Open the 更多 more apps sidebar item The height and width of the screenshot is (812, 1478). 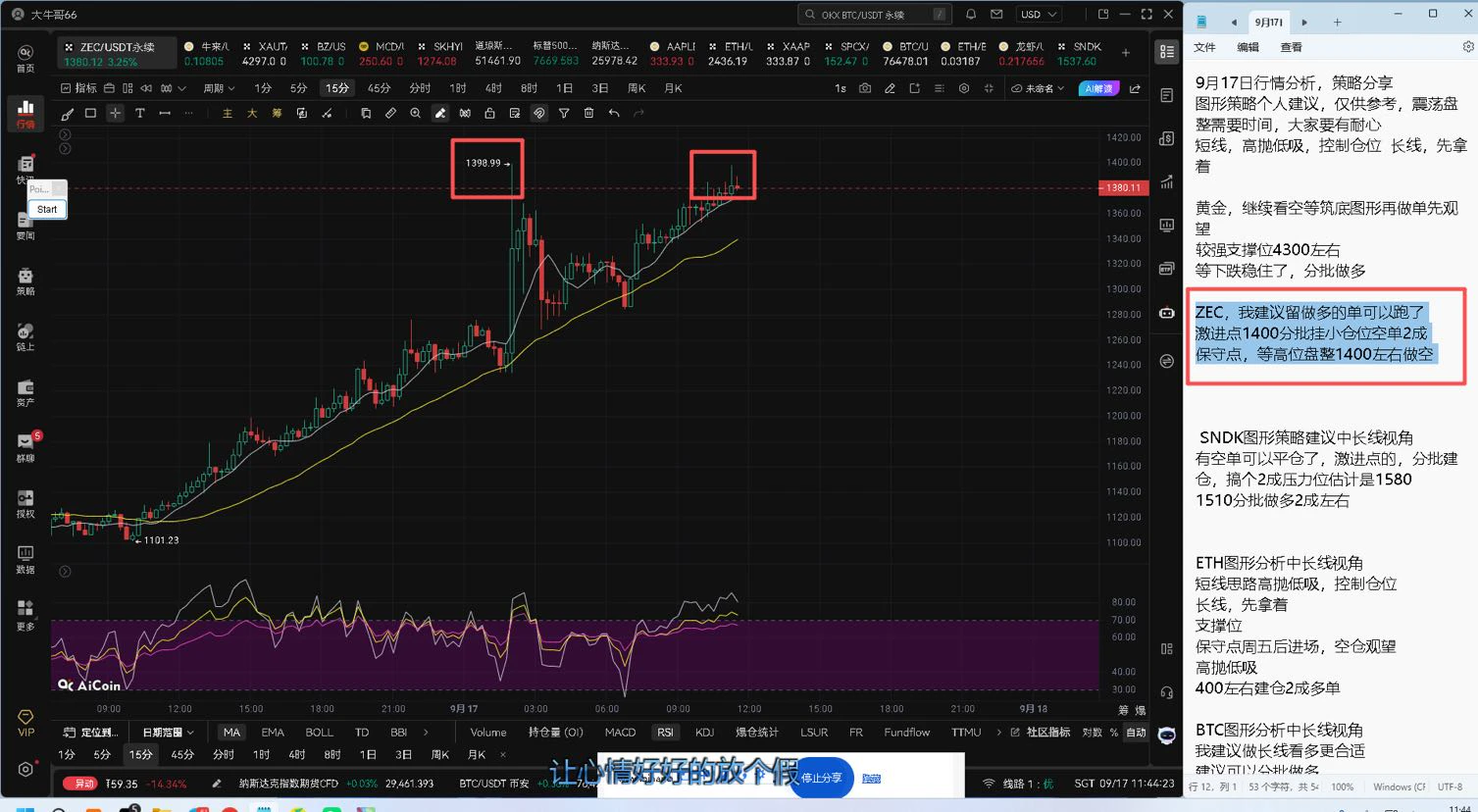tap(25, 615)
